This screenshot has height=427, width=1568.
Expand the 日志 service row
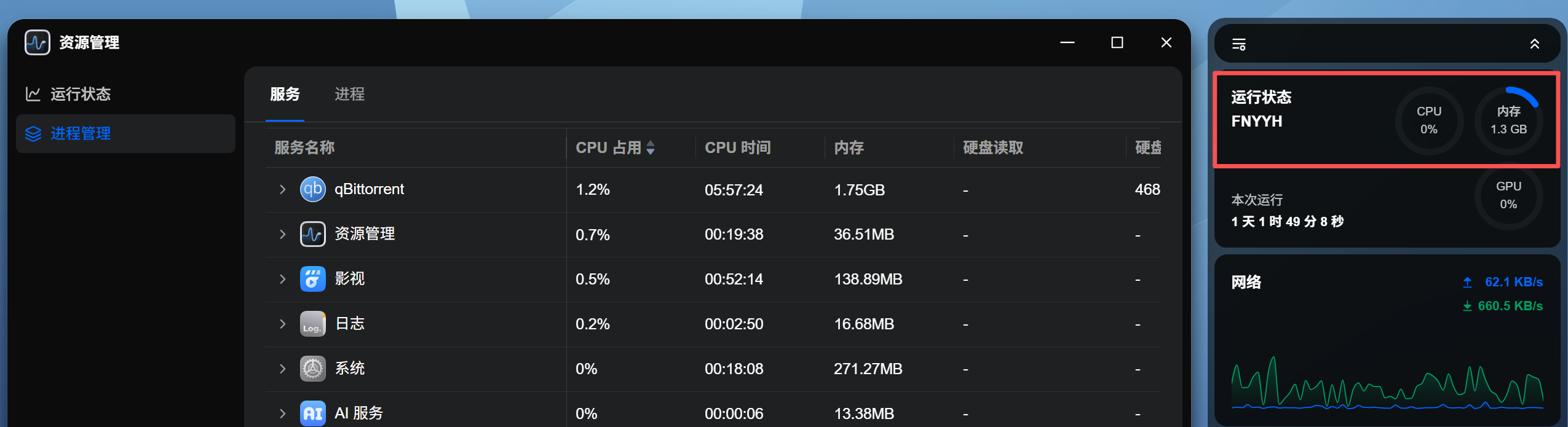pyautogui.click(x=282, y=324)
